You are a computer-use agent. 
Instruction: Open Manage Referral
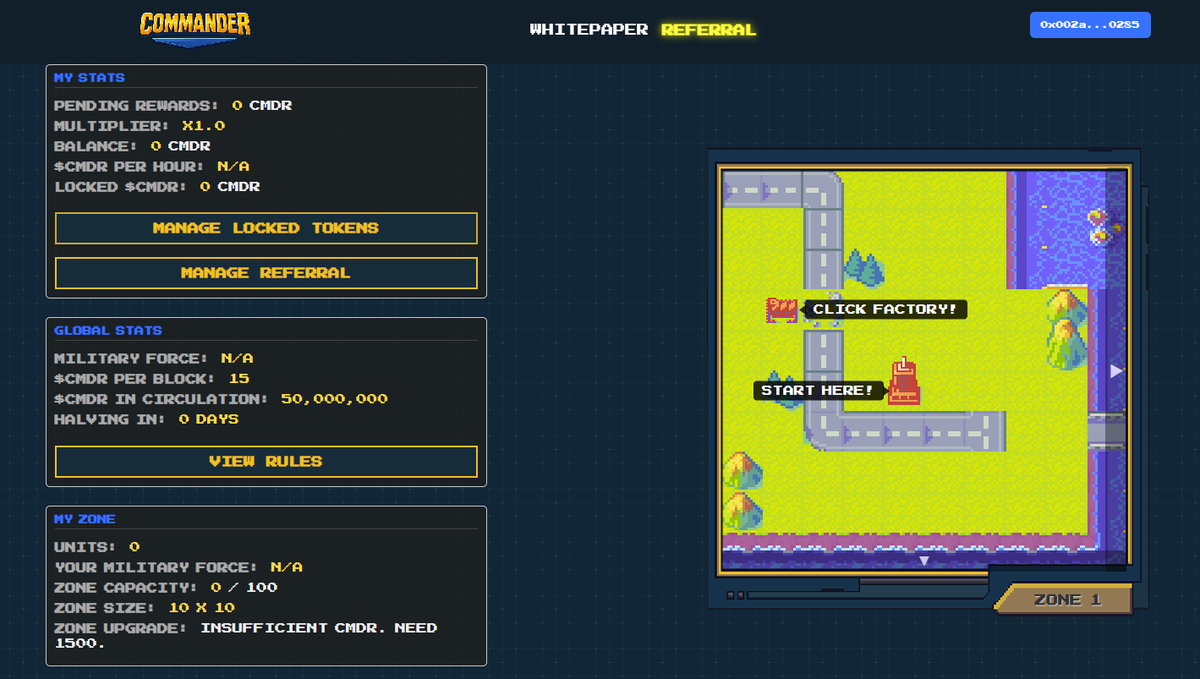(266, 273)
